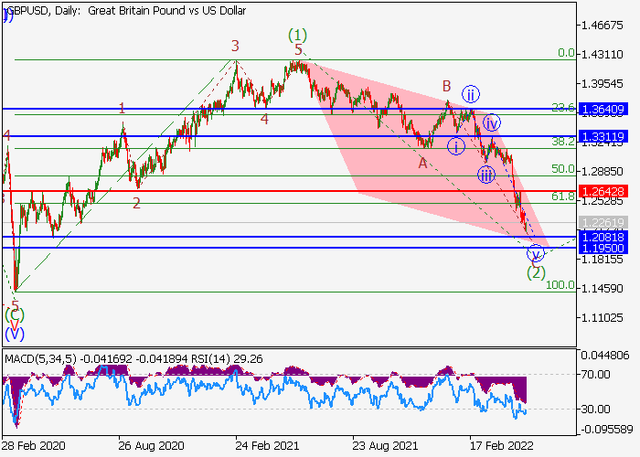
Task: Select the circled v wave marker
Action: 535,254
